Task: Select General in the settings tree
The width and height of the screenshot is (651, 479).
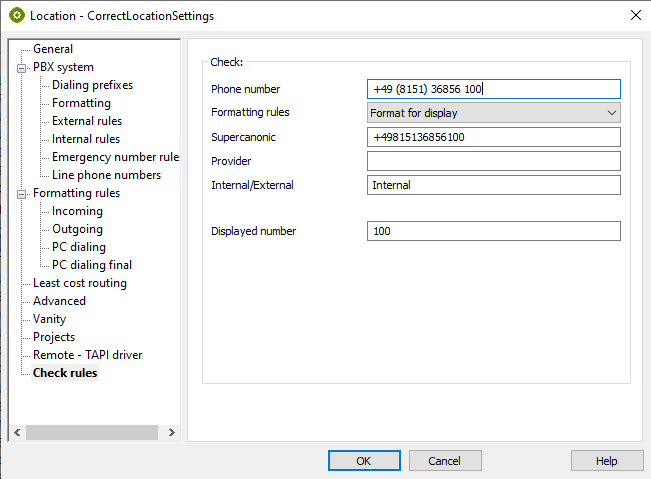Action: coord(52,49)
